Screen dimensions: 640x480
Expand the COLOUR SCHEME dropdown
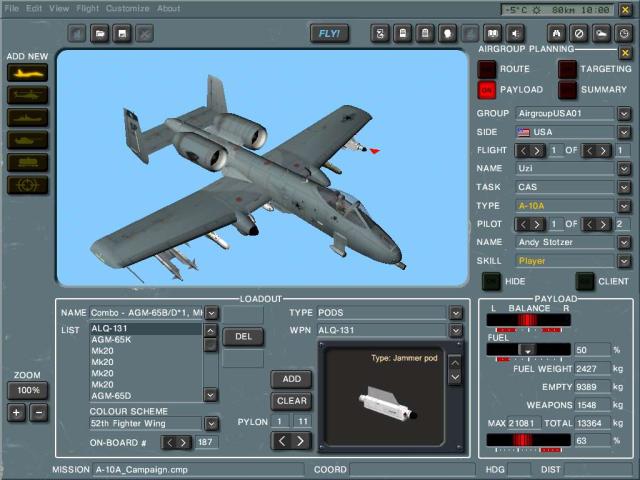211,424
